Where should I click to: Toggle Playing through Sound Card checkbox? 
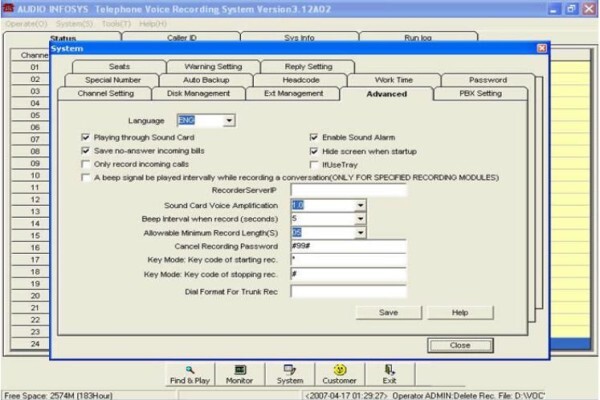[85, 137]
